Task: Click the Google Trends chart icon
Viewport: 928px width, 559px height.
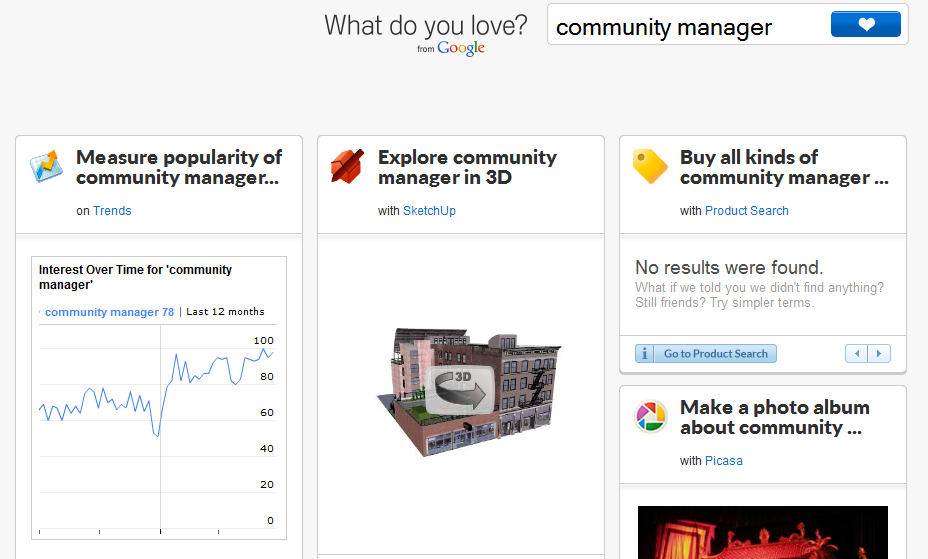Action: click(47, 166)
